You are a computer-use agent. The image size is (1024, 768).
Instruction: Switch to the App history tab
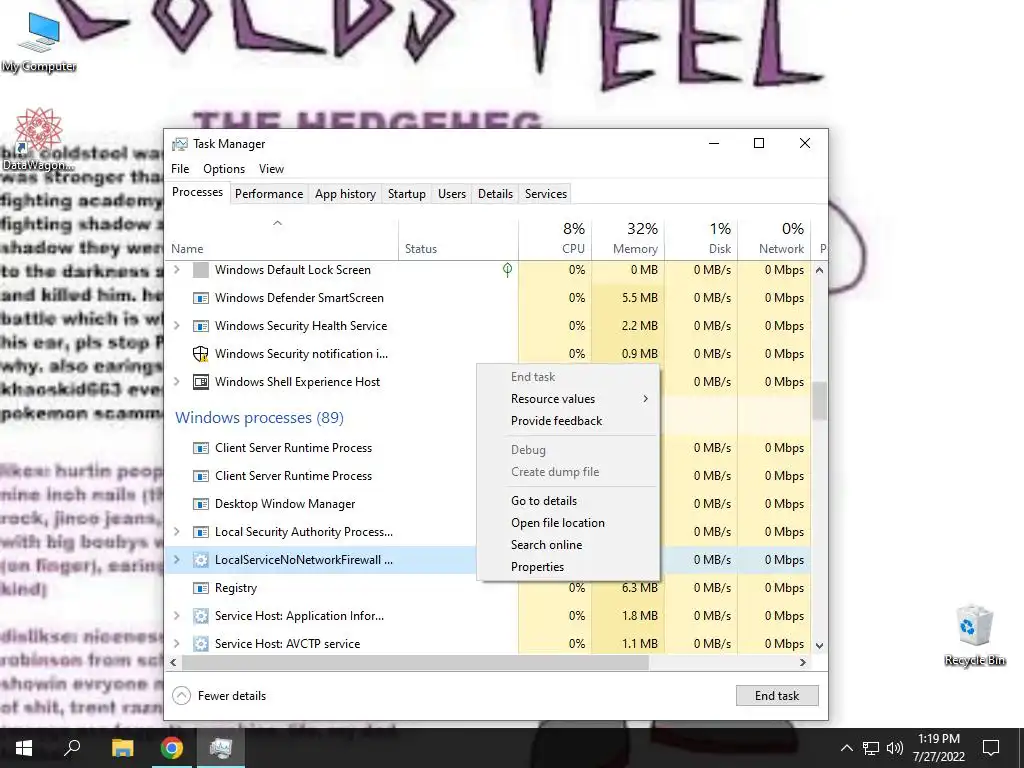345,194
